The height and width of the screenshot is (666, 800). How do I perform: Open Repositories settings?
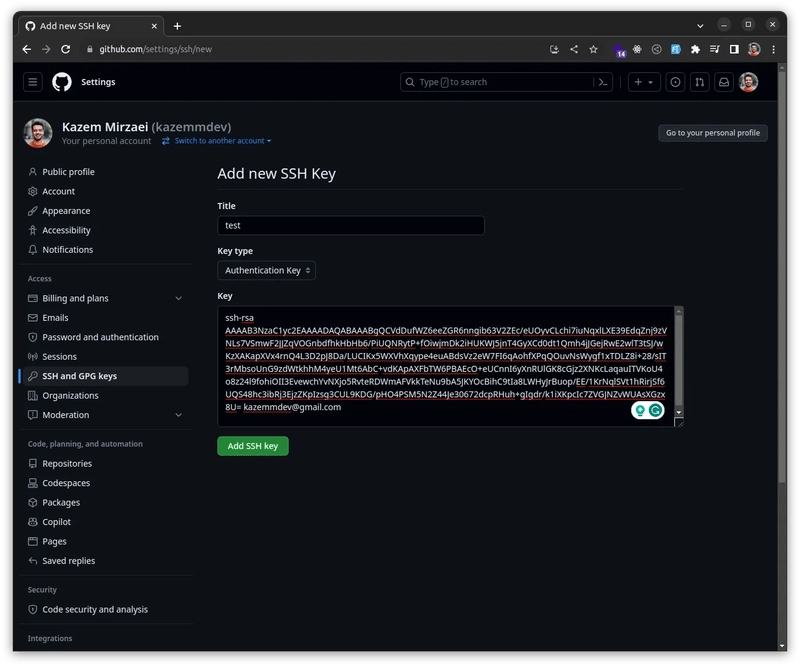tap(67, 464)
